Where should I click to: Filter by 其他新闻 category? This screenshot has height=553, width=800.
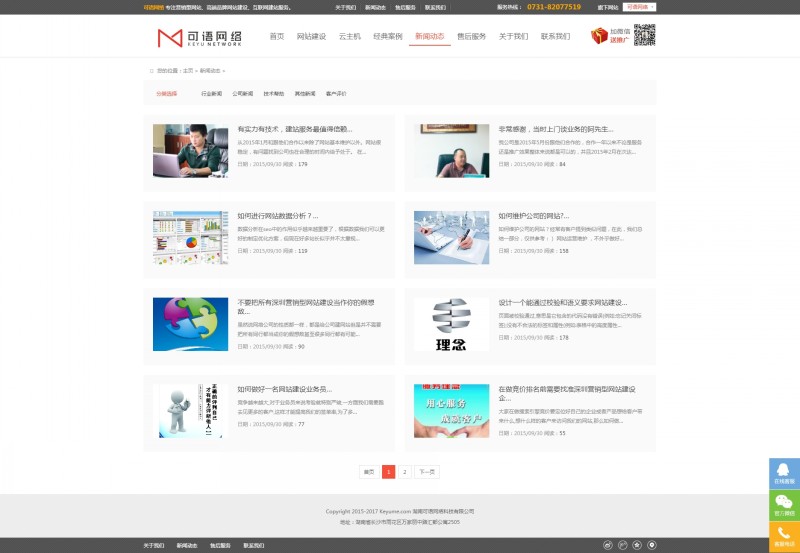pos(305,94)
